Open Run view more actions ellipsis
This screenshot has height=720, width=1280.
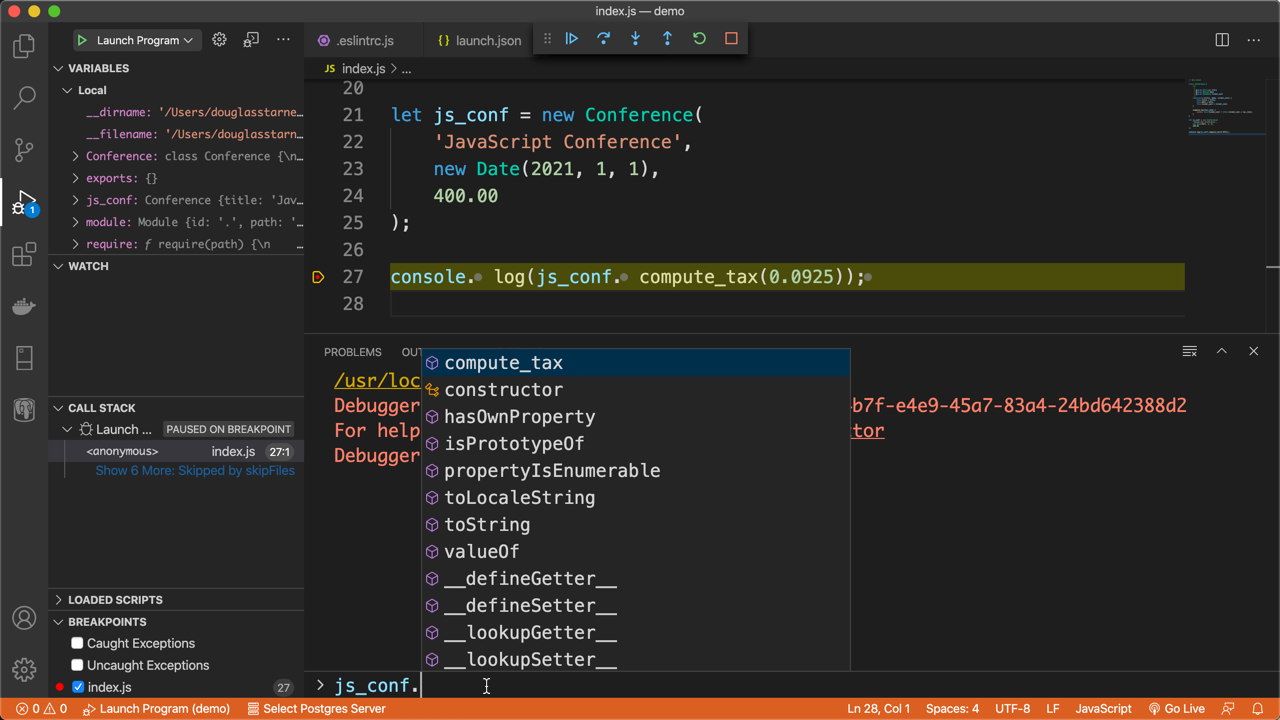(x=283, y=40)
